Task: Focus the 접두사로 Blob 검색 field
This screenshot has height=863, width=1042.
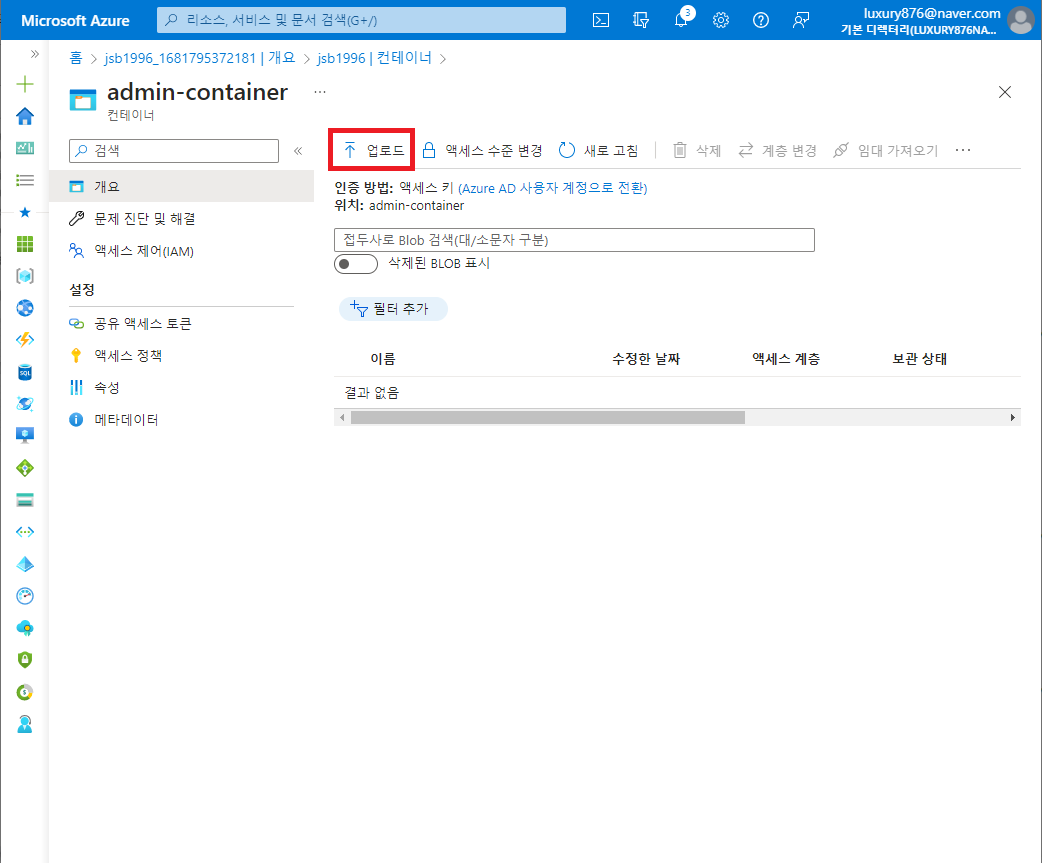Action: coord(574,240)
